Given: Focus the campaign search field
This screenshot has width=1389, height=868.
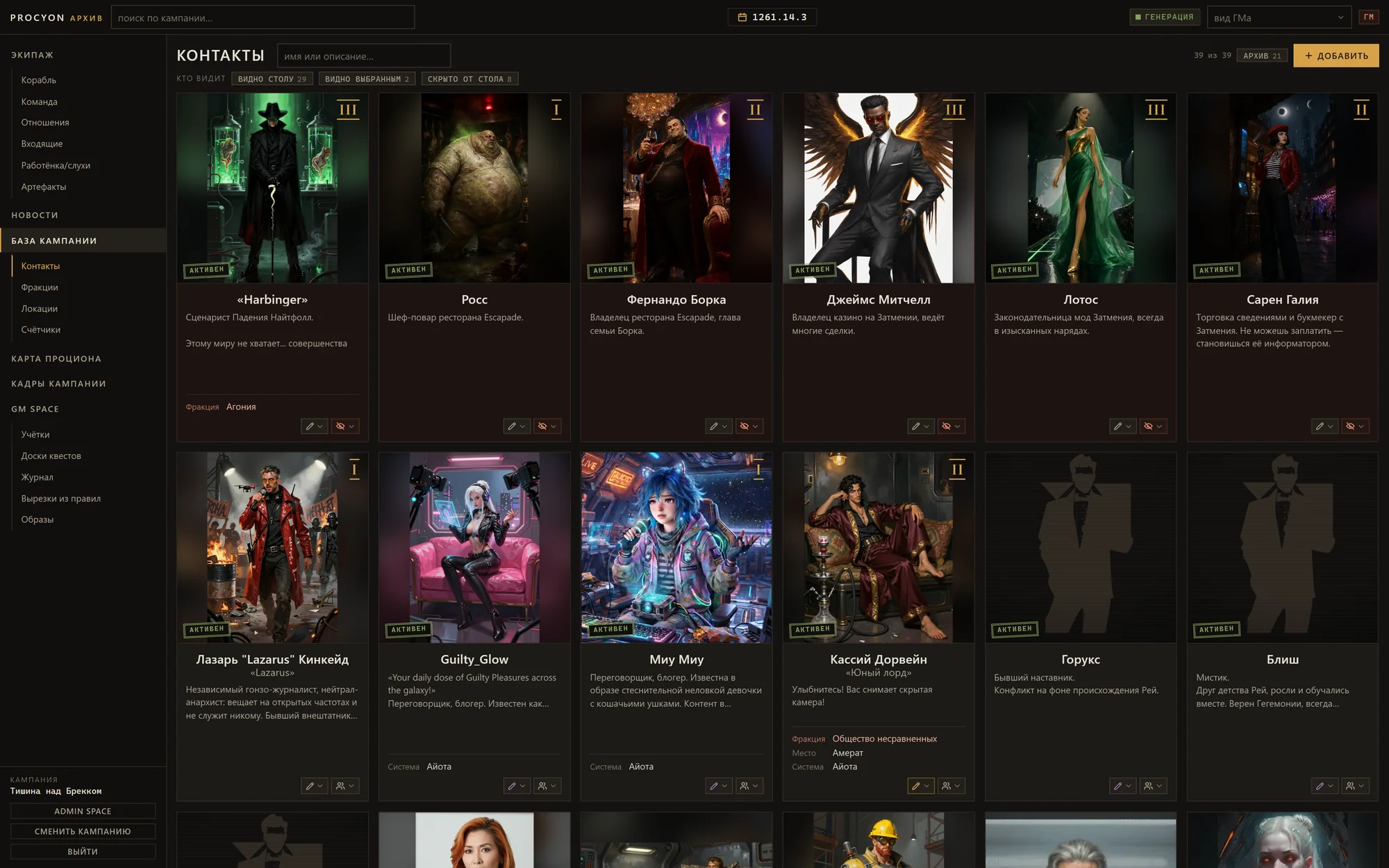Looking at the screenshot, I should point(263,17).
